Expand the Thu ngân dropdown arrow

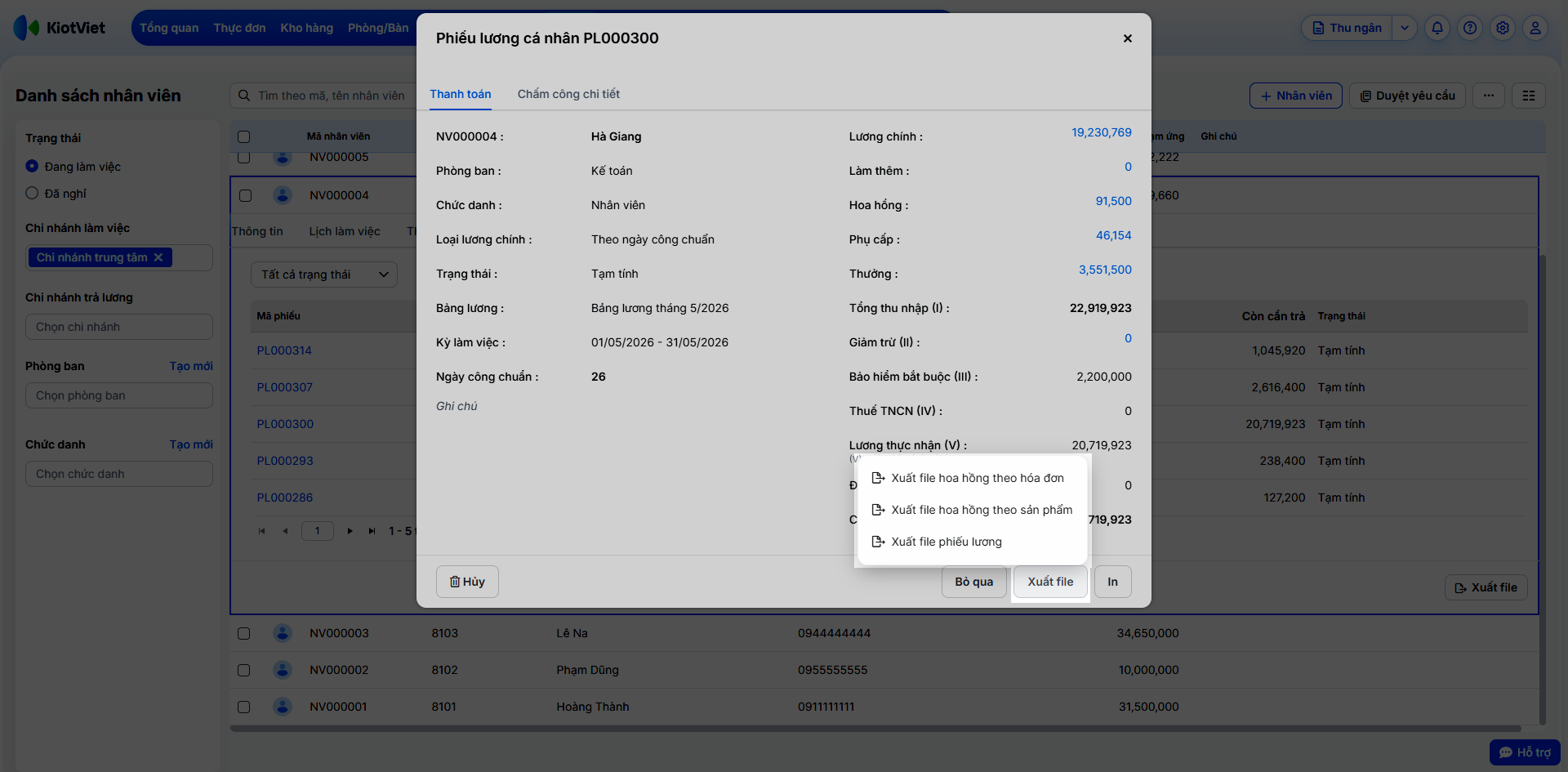tap(1405, 28)
